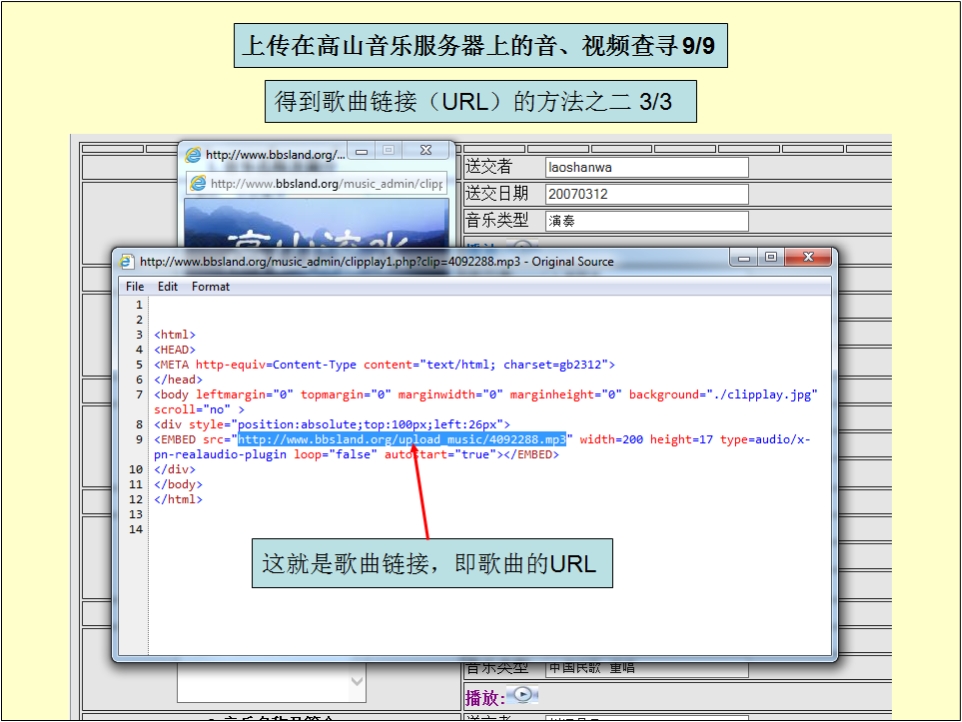This screenshot has width=962, height=722.
Task: Close the Original Source window
Action: pos(808,258)
